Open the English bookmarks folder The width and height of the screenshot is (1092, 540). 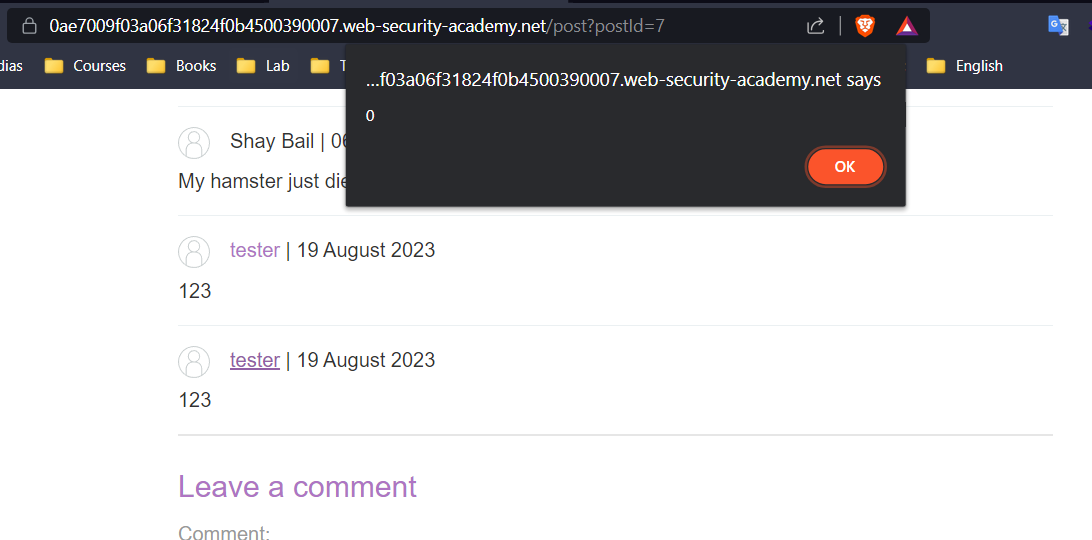[965, 65]
